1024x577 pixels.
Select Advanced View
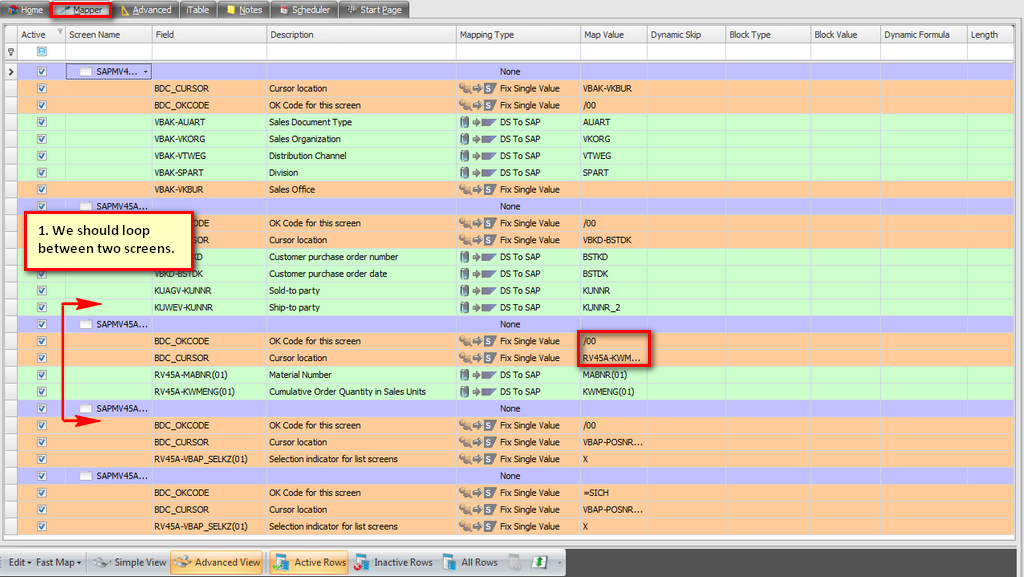tap(217, 562)
